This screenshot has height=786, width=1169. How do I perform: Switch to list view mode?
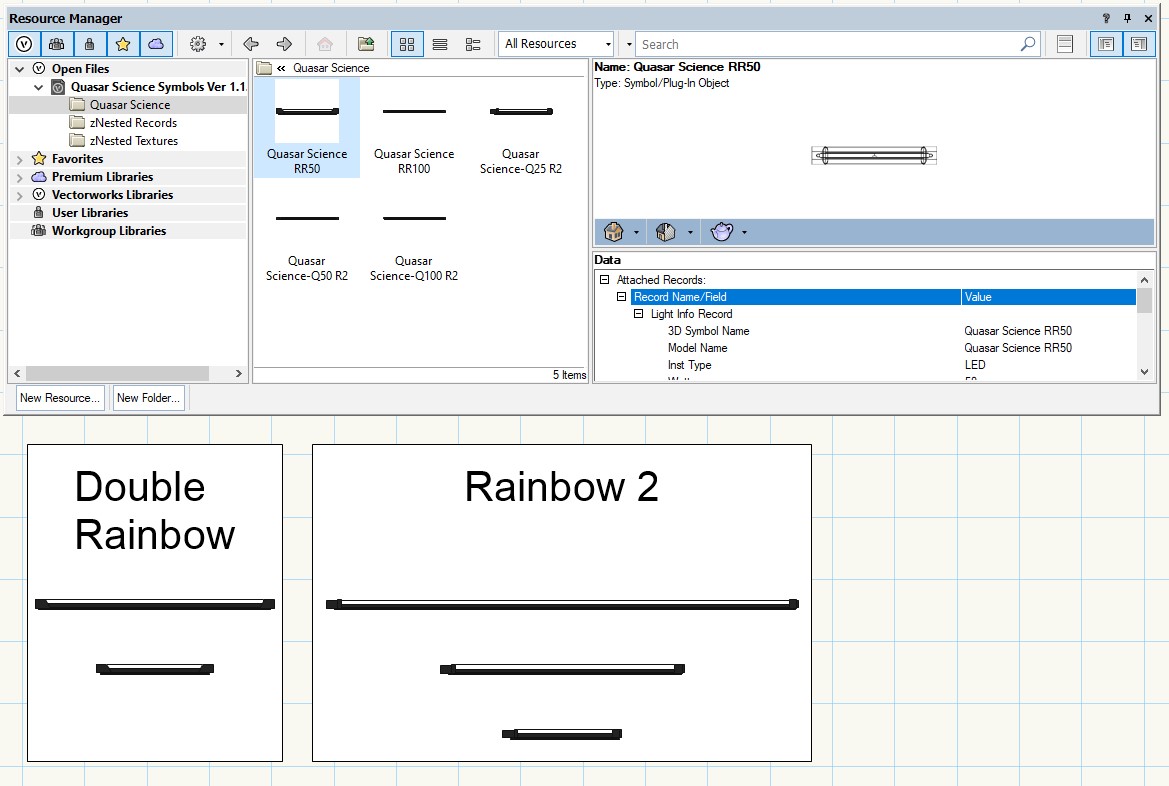tap(440, 44)
